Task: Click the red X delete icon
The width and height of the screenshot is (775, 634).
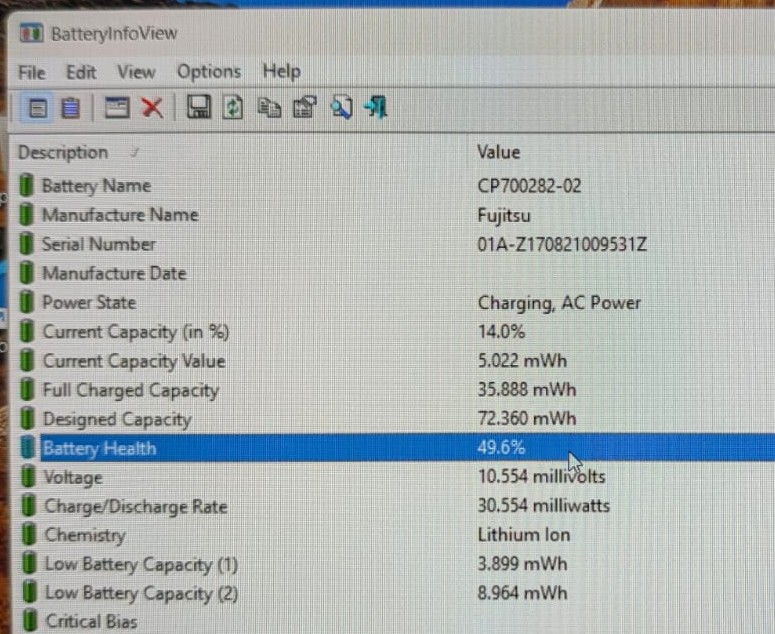Action: [x=152, y=108]
